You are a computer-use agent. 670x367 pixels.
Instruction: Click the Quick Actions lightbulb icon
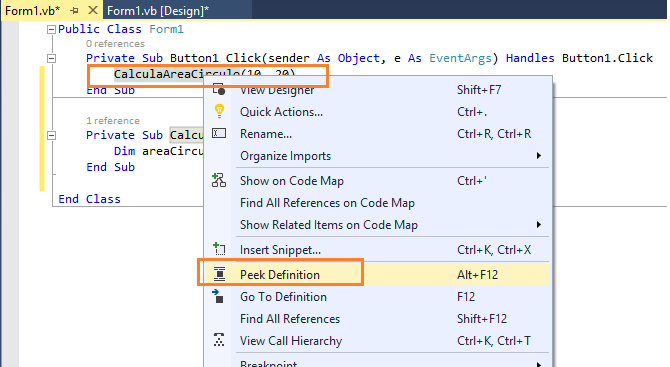(219, 111)
